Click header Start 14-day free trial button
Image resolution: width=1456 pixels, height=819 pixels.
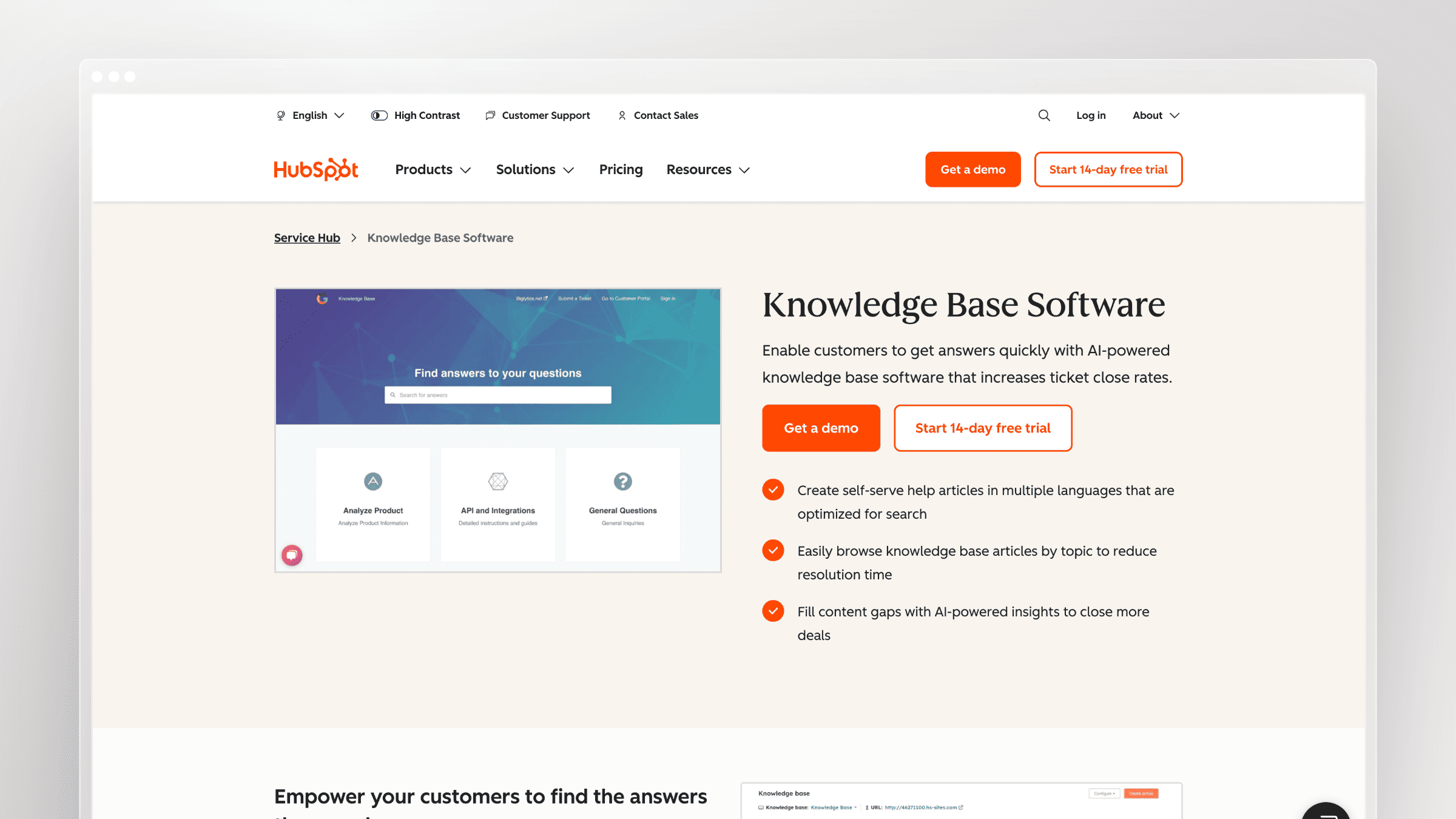1108,169
